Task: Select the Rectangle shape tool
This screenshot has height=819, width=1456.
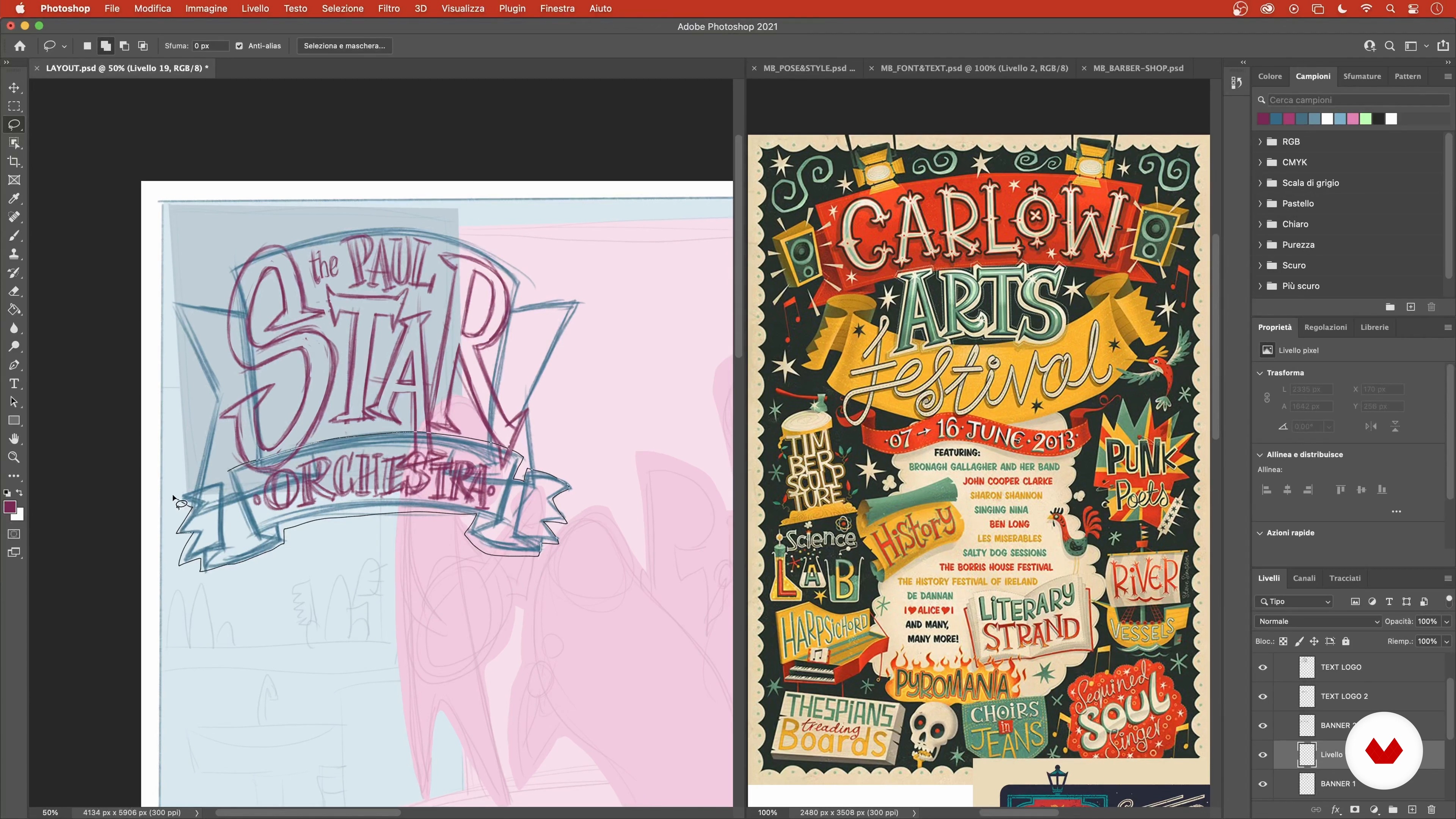Action: tap(14, 420)
